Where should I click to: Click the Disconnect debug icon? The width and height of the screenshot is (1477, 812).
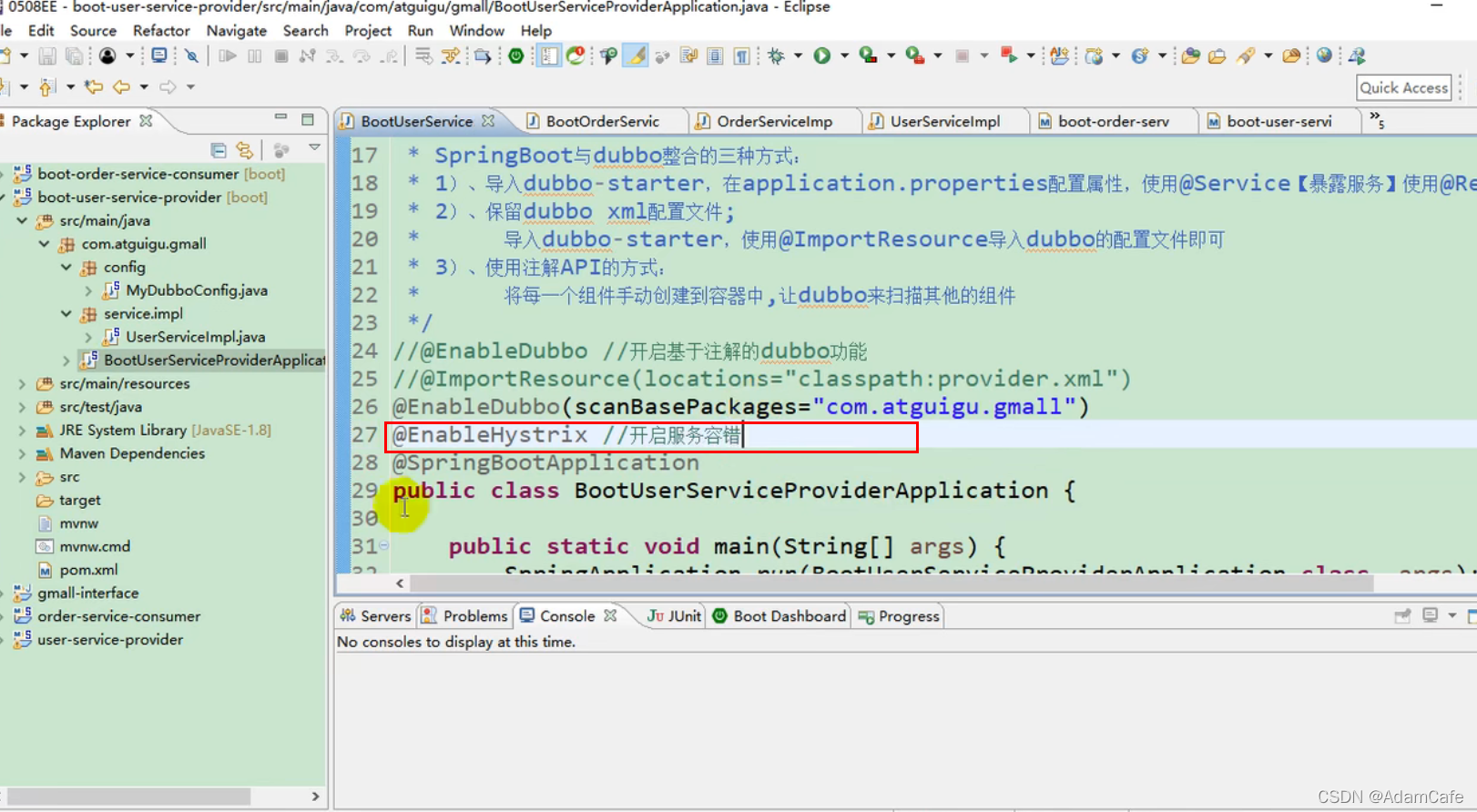coord(308,56)
